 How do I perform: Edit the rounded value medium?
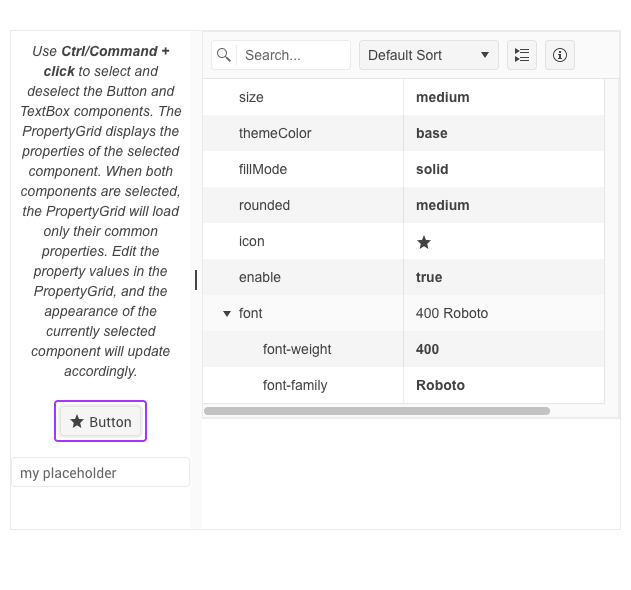[442, 206]
